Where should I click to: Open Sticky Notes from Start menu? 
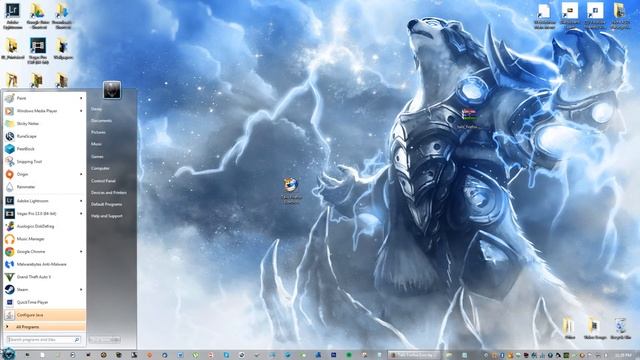44,123
